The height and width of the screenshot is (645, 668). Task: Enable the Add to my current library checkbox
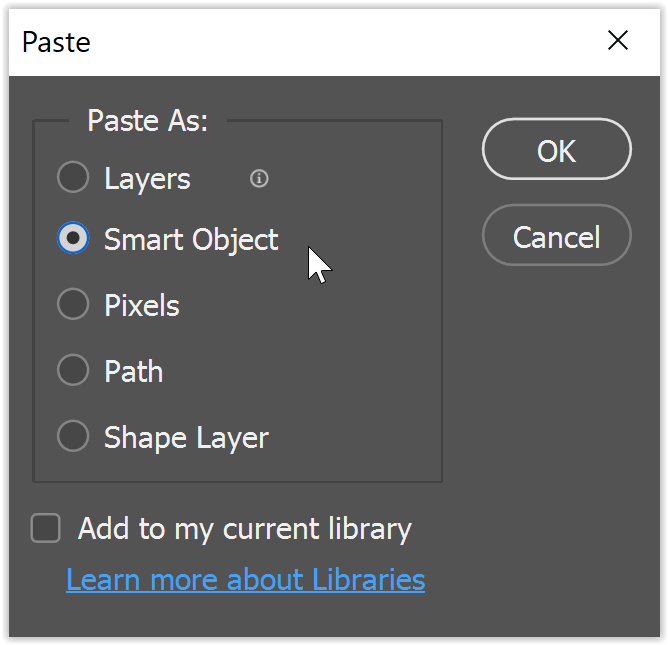(46, 528)
